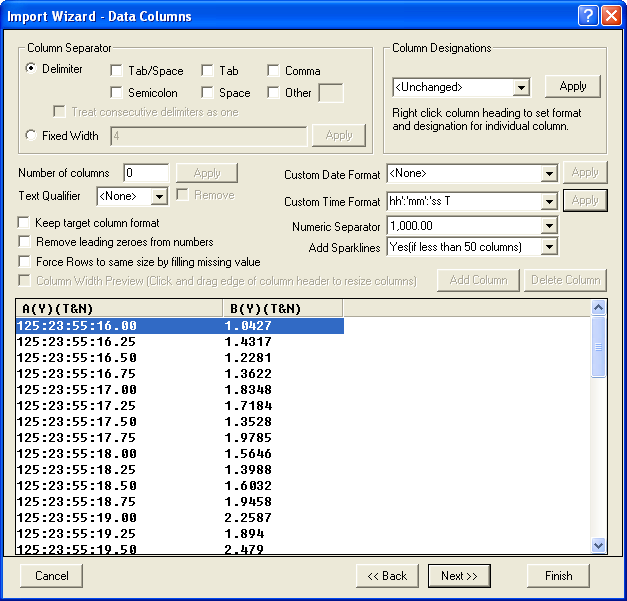
Task: Expand the Custom Time Format dropdown
Action: [549, 202]
